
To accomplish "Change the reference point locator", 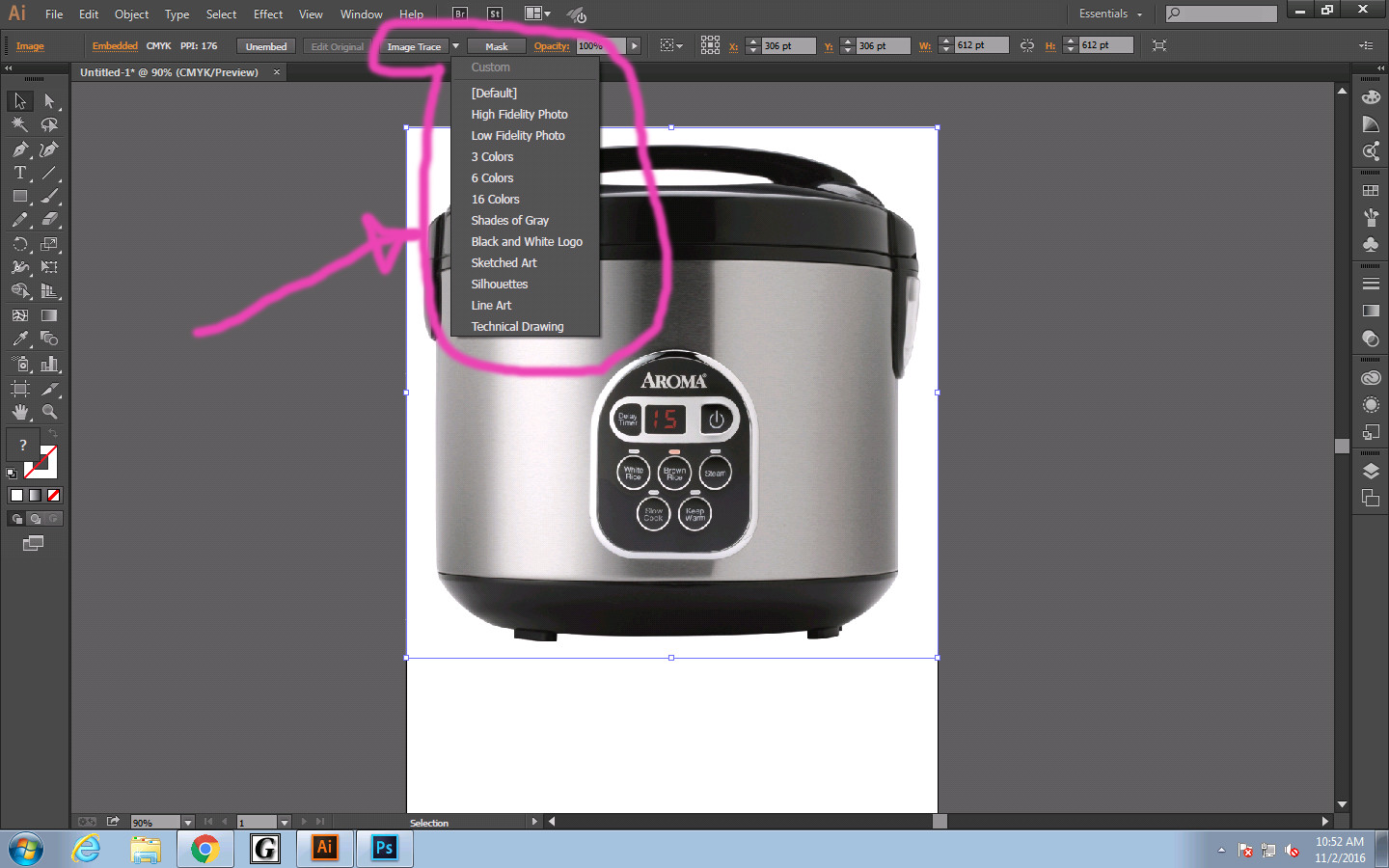I will pos(710,45).
